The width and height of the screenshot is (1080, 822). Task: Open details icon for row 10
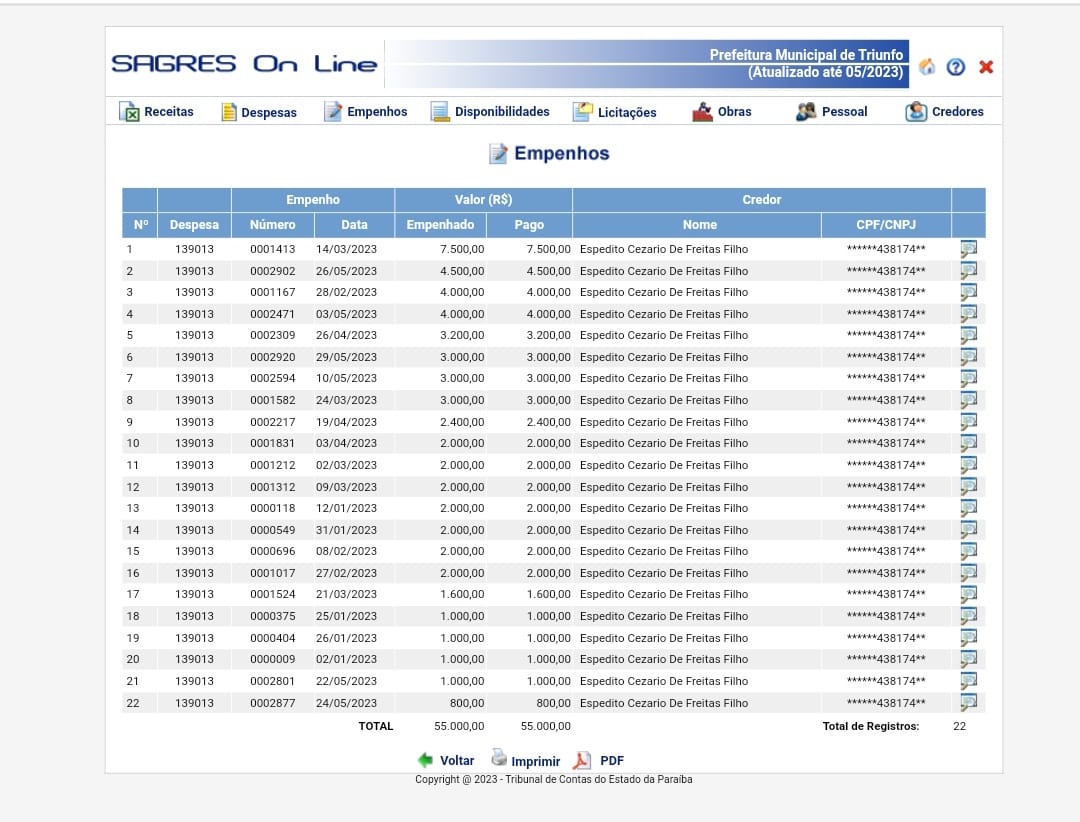click(x=968, y=443)
